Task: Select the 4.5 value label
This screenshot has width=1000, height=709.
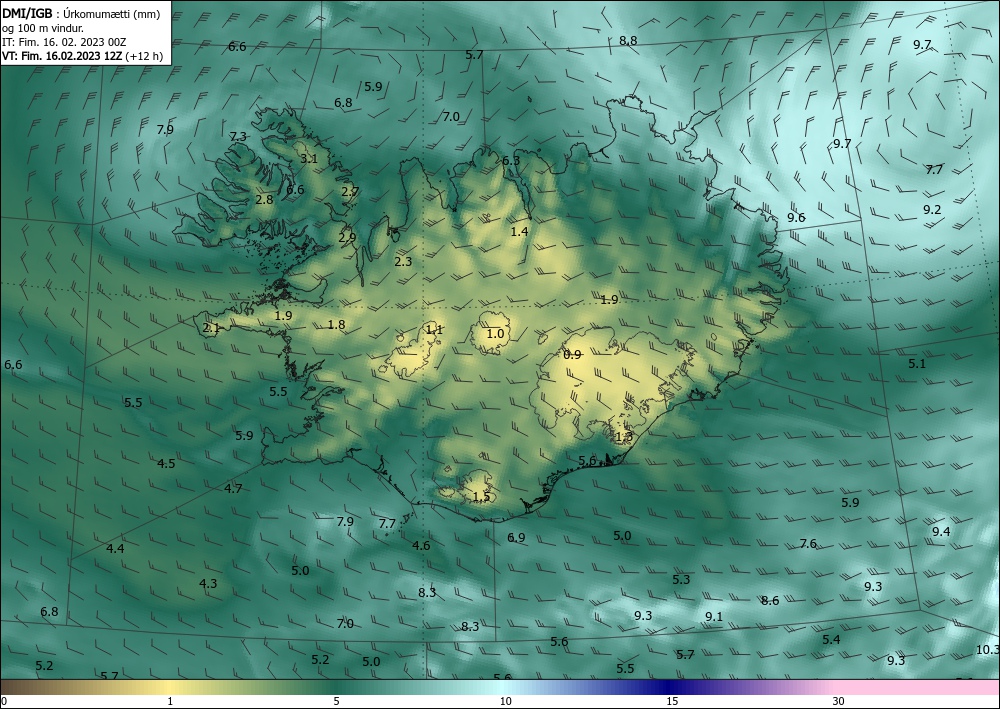Action: tap(166, 464)
